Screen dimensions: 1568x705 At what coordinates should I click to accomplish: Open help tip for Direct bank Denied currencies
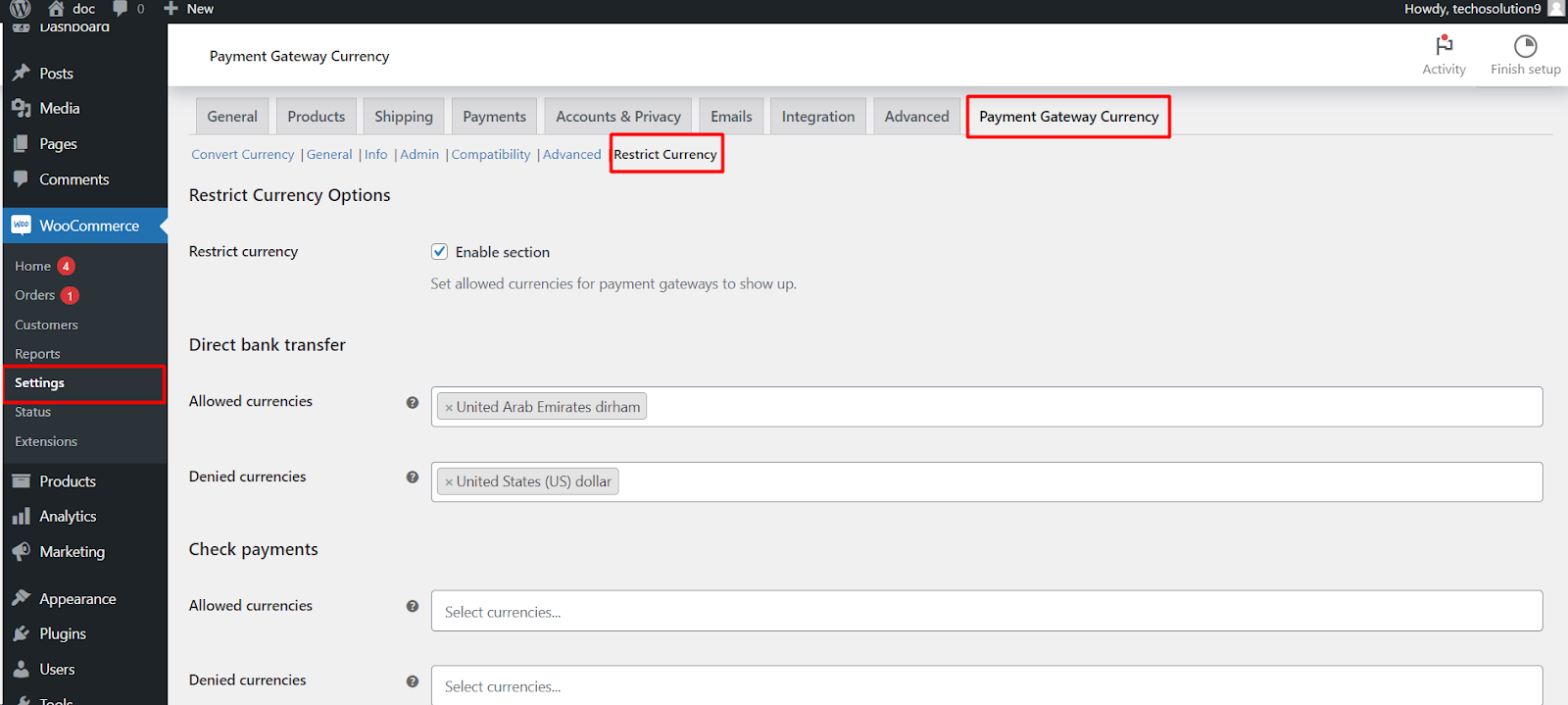(413, 477)
